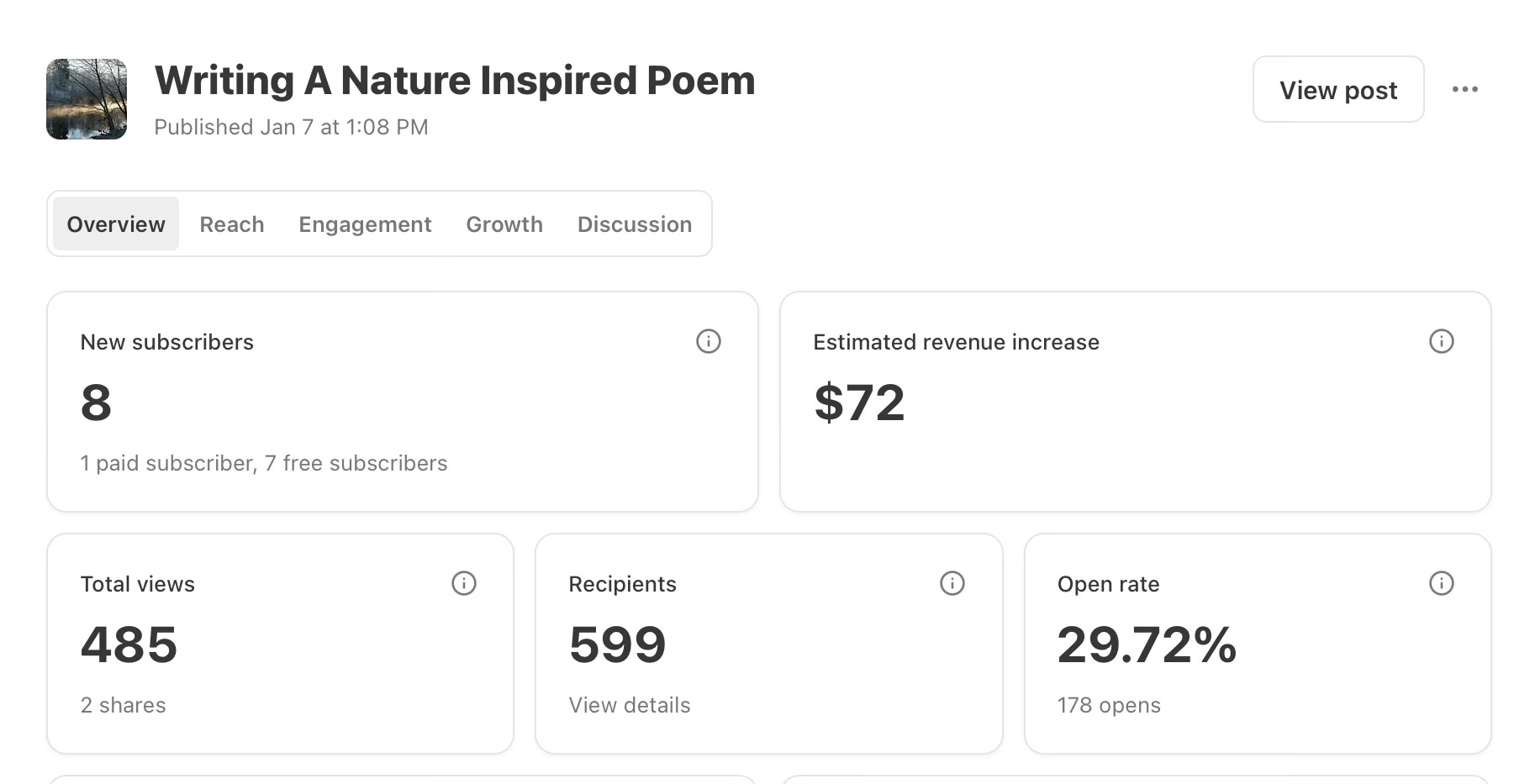Open the three-dot more options menu

[x=1464, y=89]
